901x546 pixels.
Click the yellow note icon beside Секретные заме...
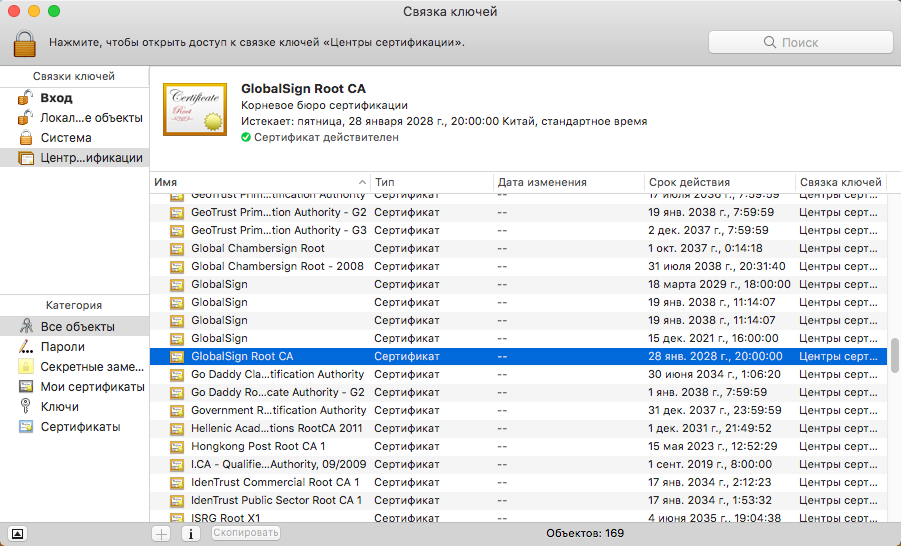(26, 367)
